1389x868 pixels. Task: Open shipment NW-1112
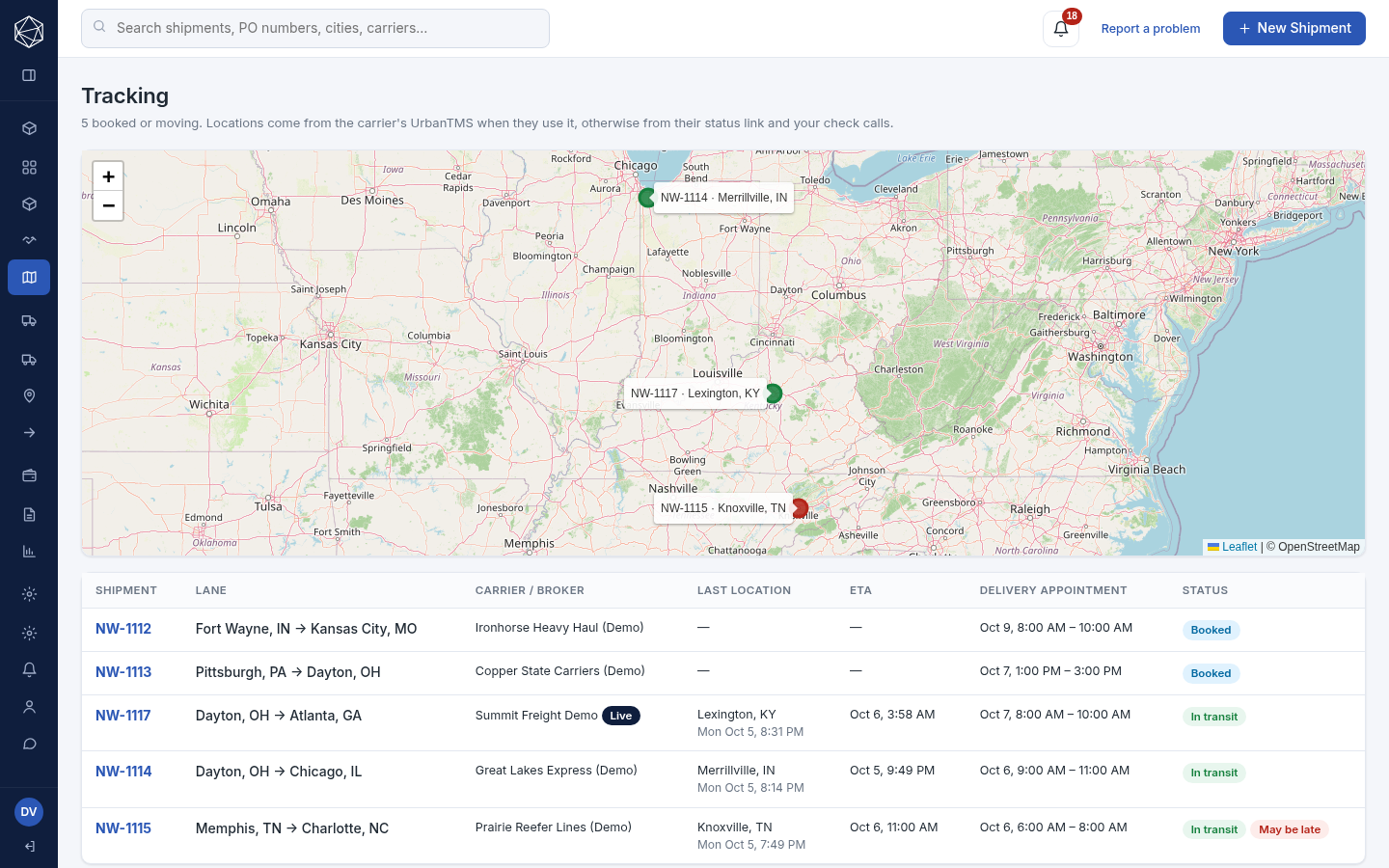click(x=123, y=629)
